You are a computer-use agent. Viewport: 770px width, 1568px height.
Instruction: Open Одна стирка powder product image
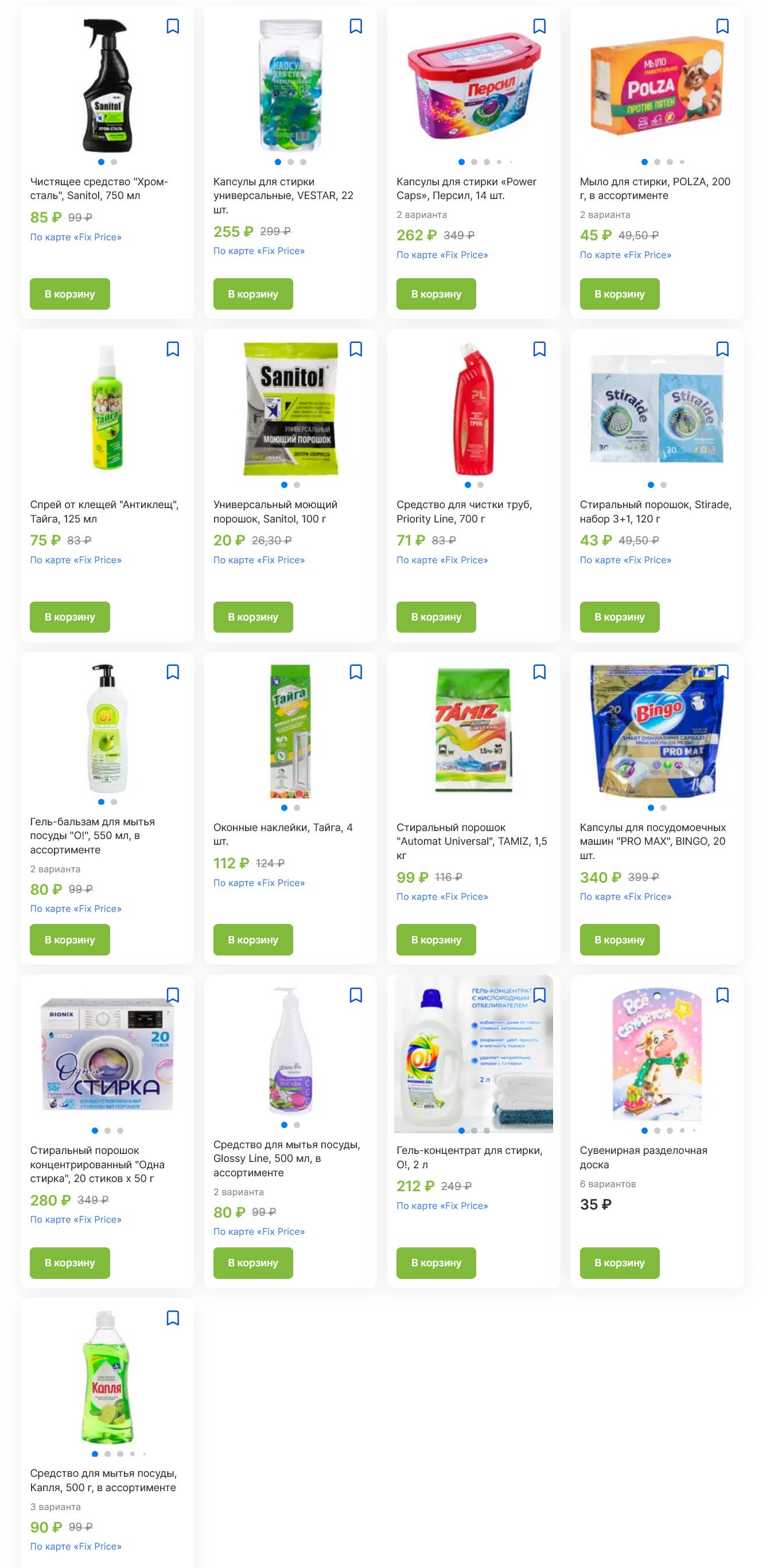[107, 1054]
